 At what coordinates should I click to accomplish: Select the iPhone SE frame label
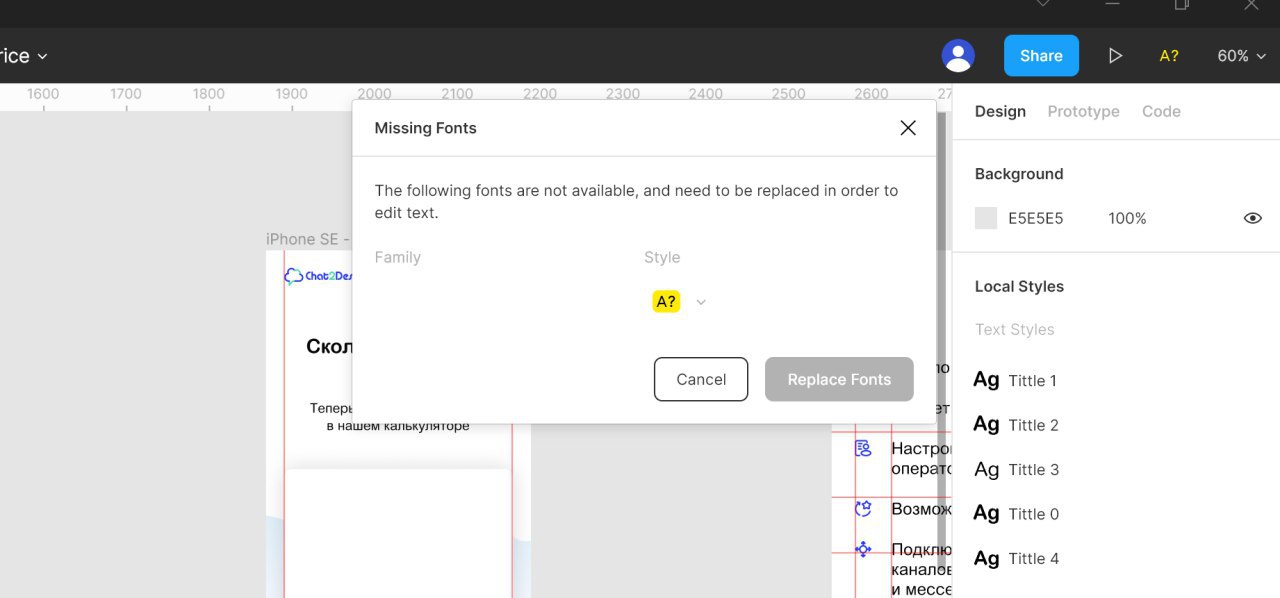(308, 239)
